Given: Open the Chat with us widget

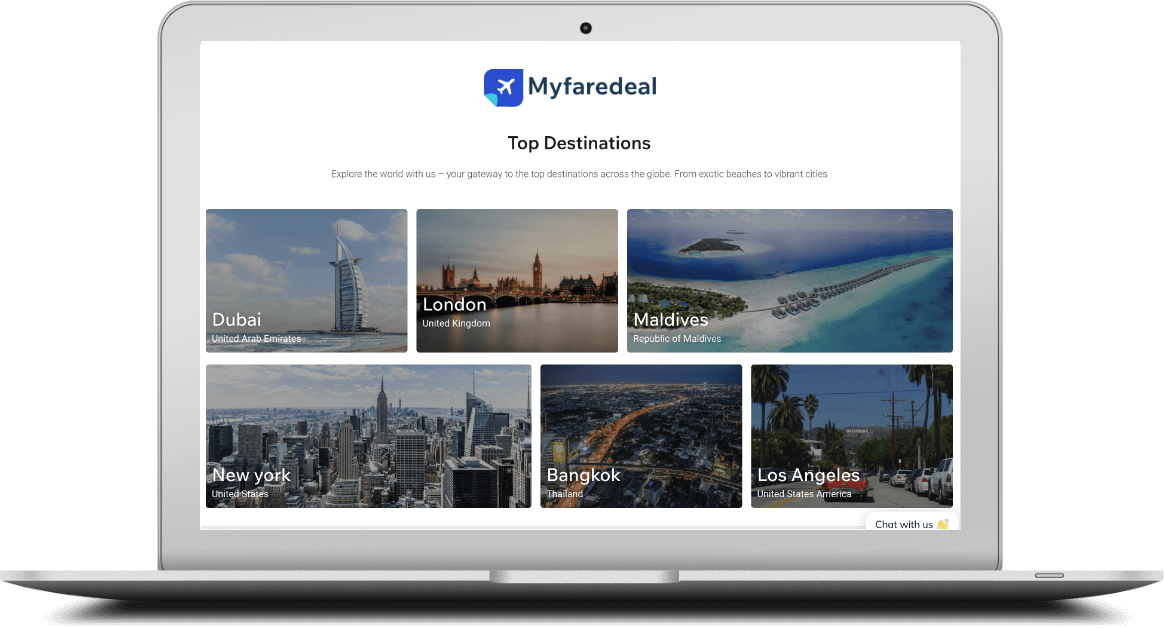Looking at the screenshot, I should tap(904, 523).
